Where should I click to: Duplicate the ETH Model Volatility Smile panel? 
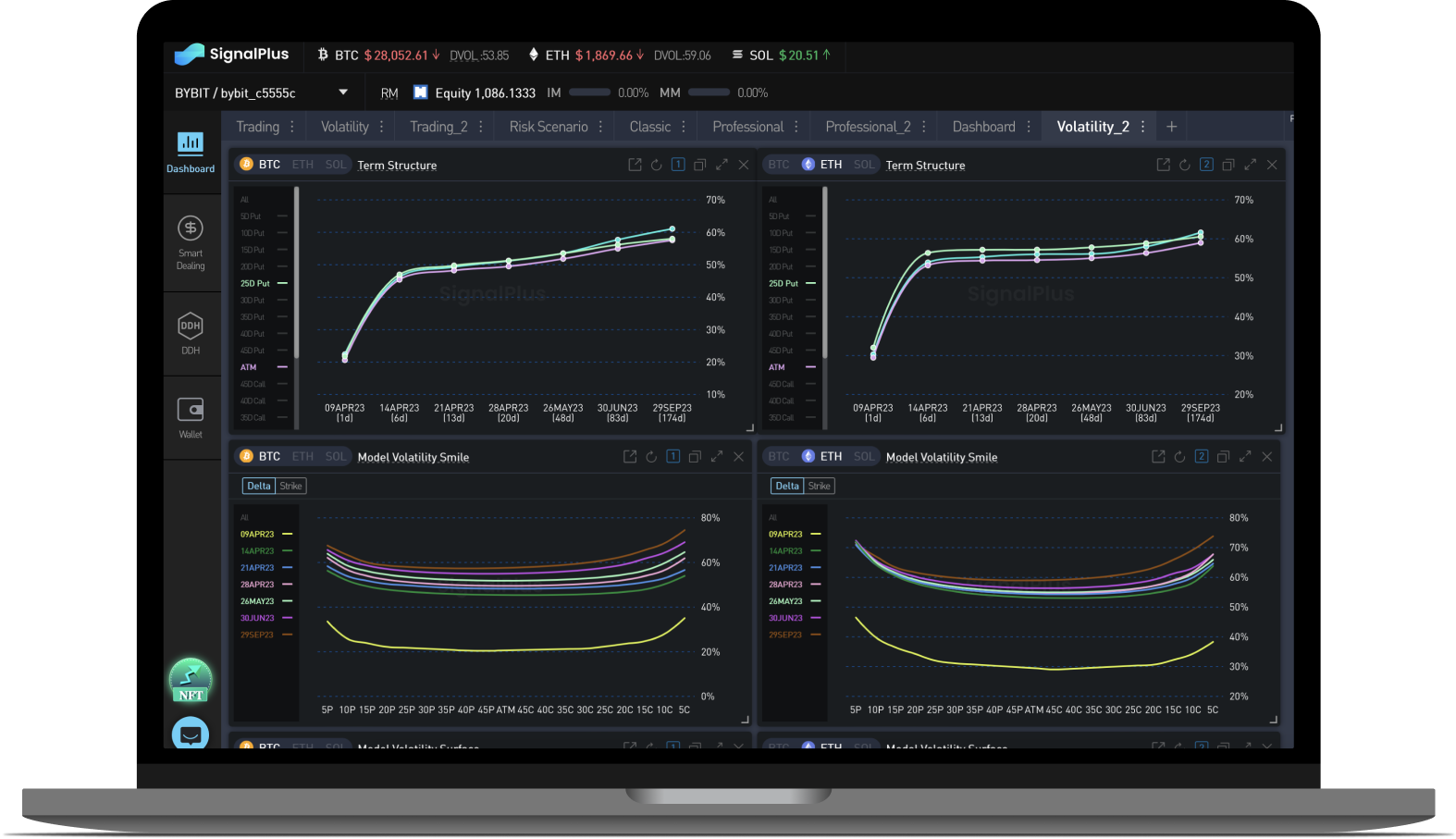[1223, 457]
